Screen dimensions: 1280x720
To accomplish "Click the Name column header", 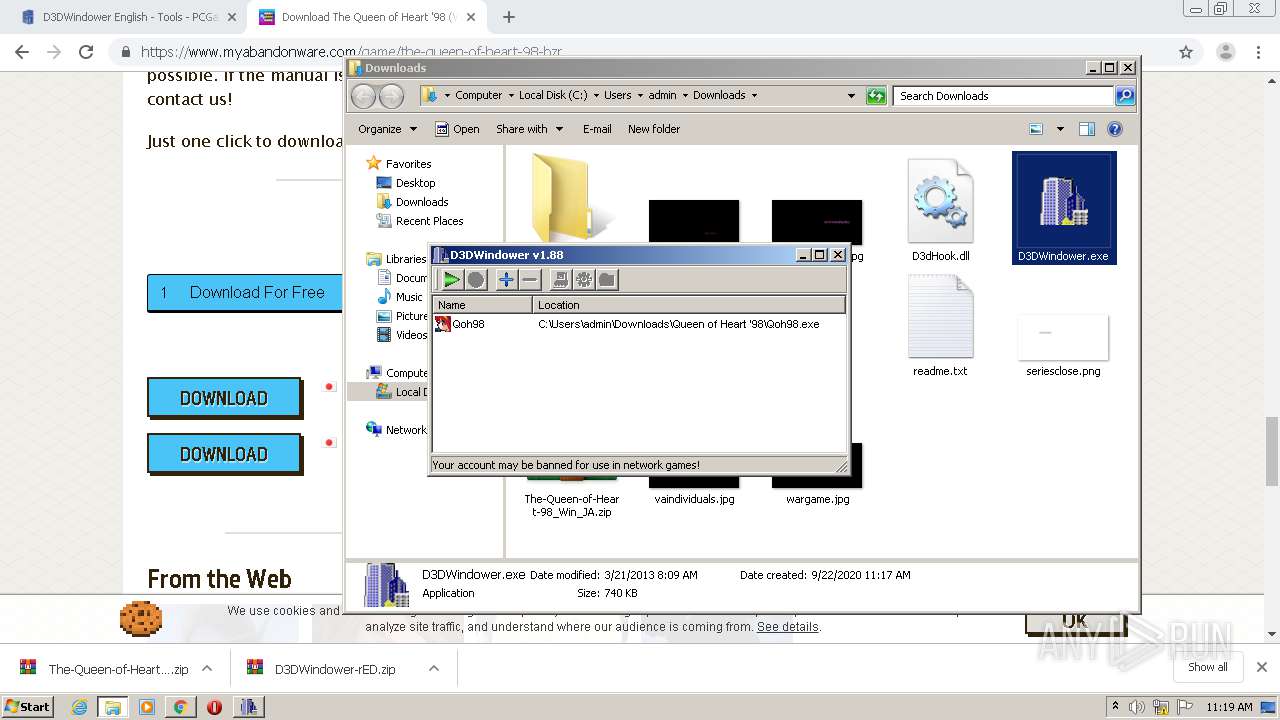I will (x=483, y=305).
